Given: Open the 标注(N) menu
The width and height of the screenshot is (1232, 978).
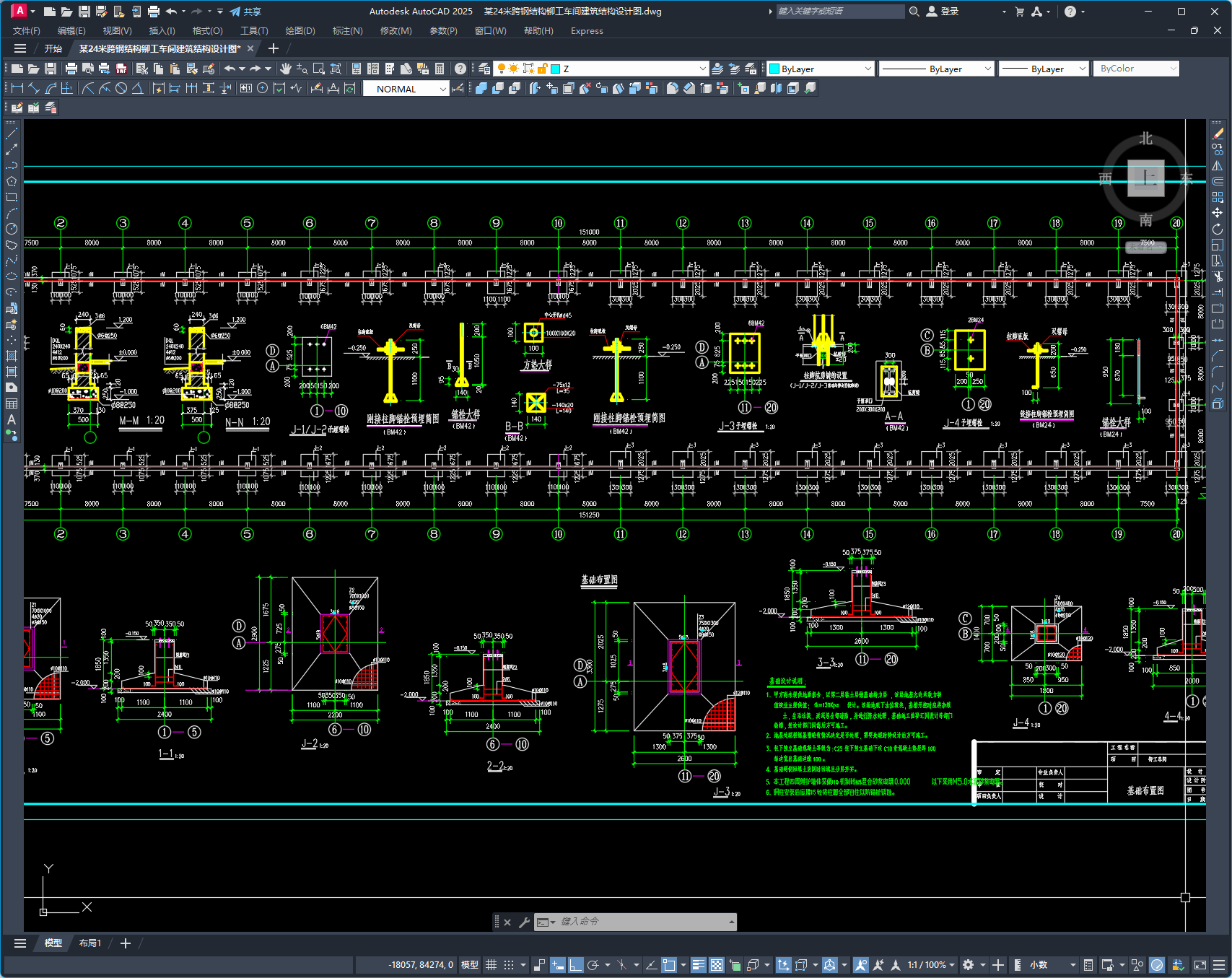Looking at the screenshot, I should tap(347, 31).
